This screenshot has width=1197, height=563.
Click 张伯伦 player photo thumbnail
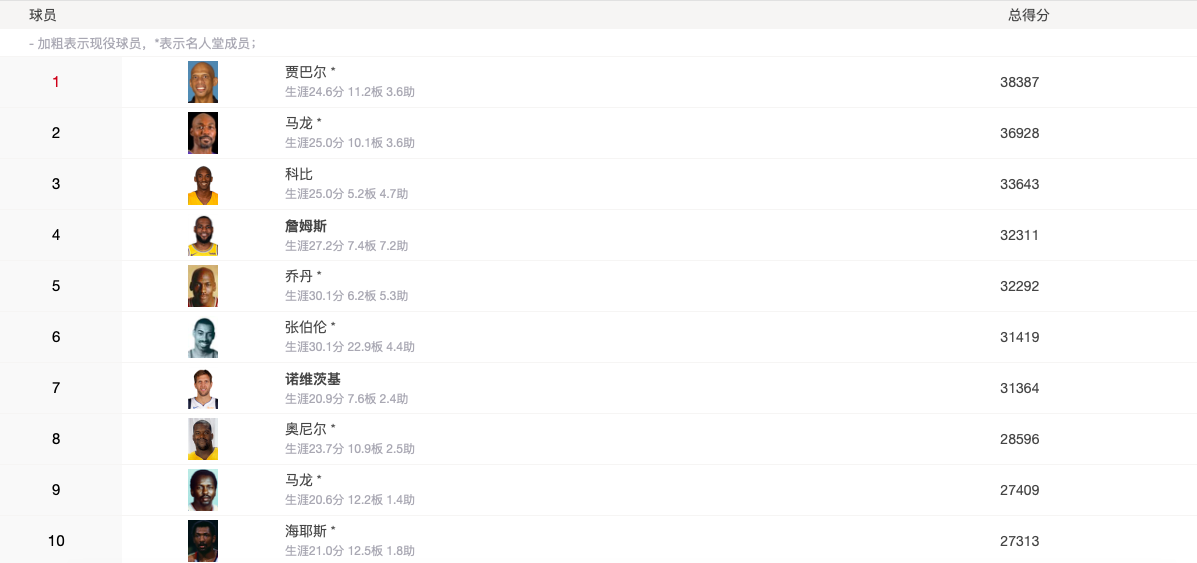[x=203, y=337]
